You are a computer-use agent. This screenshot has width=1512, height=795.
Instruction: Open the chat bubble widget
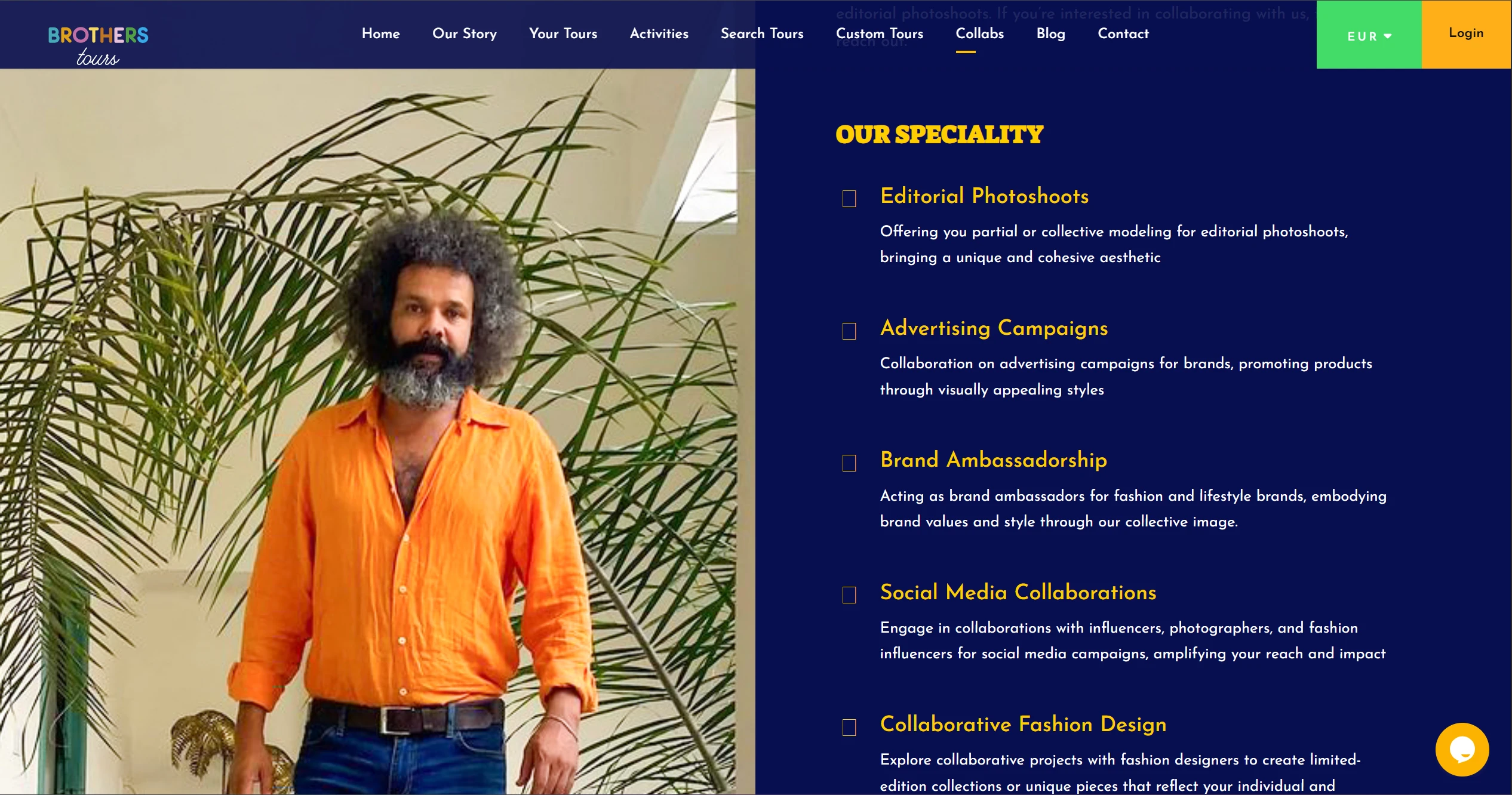coord(1462,749)
